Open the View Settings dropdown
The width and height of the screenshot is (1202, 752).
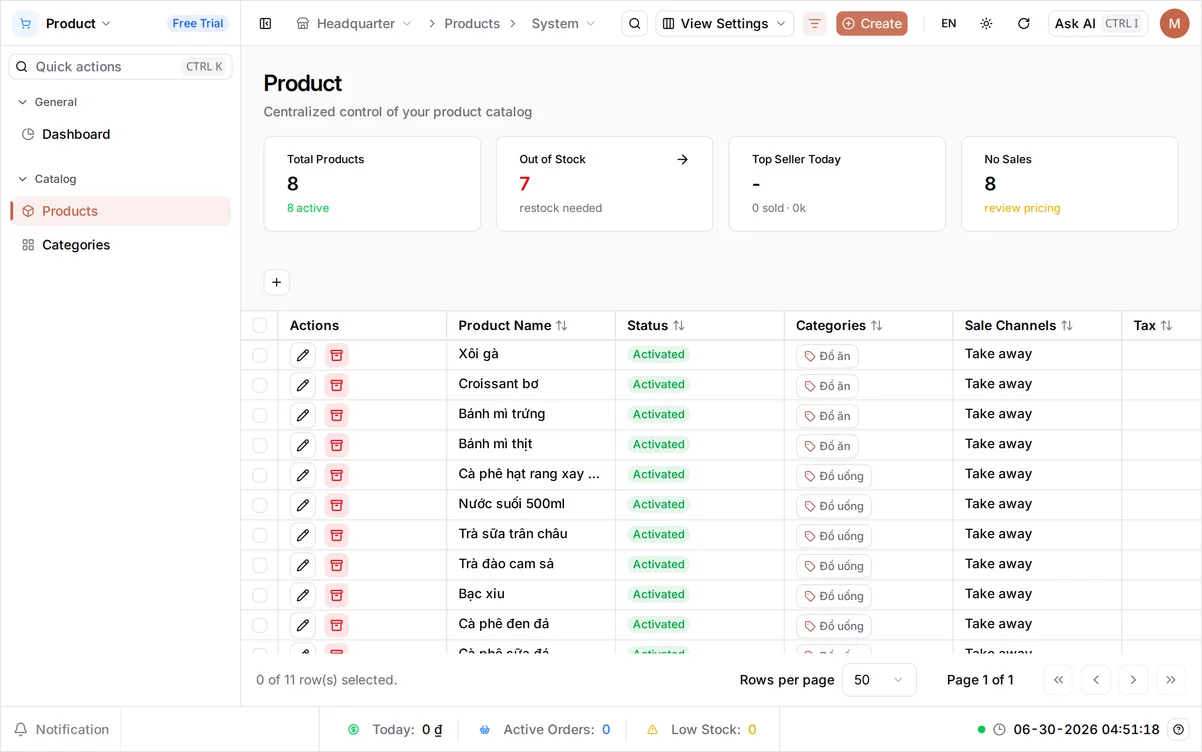point(724,23)
